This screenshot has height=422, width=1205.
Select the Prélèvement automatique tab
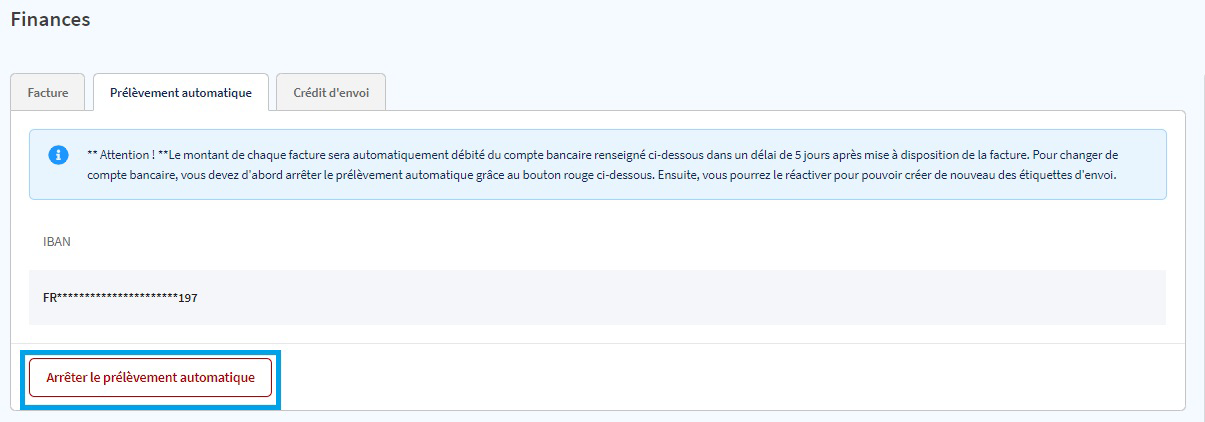tap(181, 92)
